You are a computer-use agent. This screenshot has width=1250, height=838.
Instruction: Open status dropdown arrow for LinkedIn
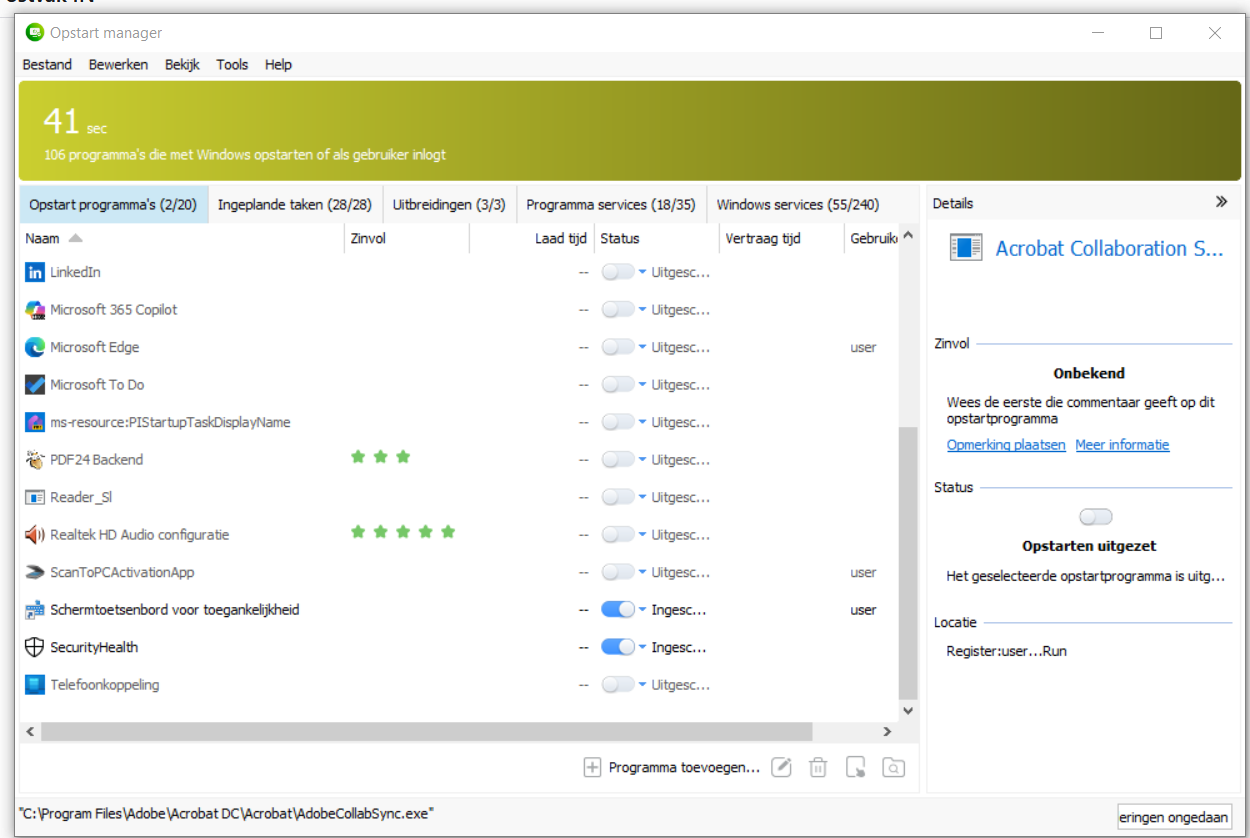pos(642,272)
